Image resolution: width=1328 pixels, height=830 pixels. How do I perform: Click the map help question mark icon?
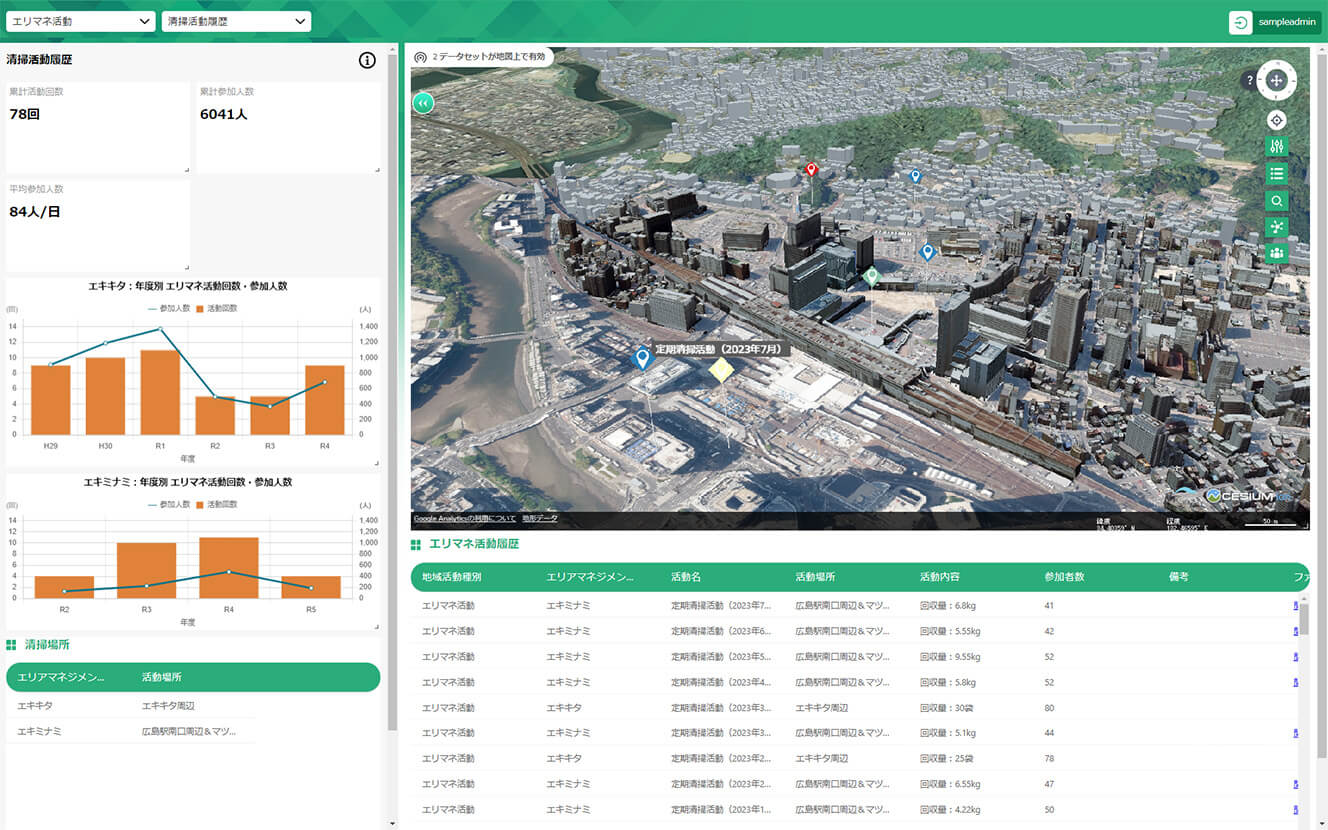click(x=1248, y=80)
